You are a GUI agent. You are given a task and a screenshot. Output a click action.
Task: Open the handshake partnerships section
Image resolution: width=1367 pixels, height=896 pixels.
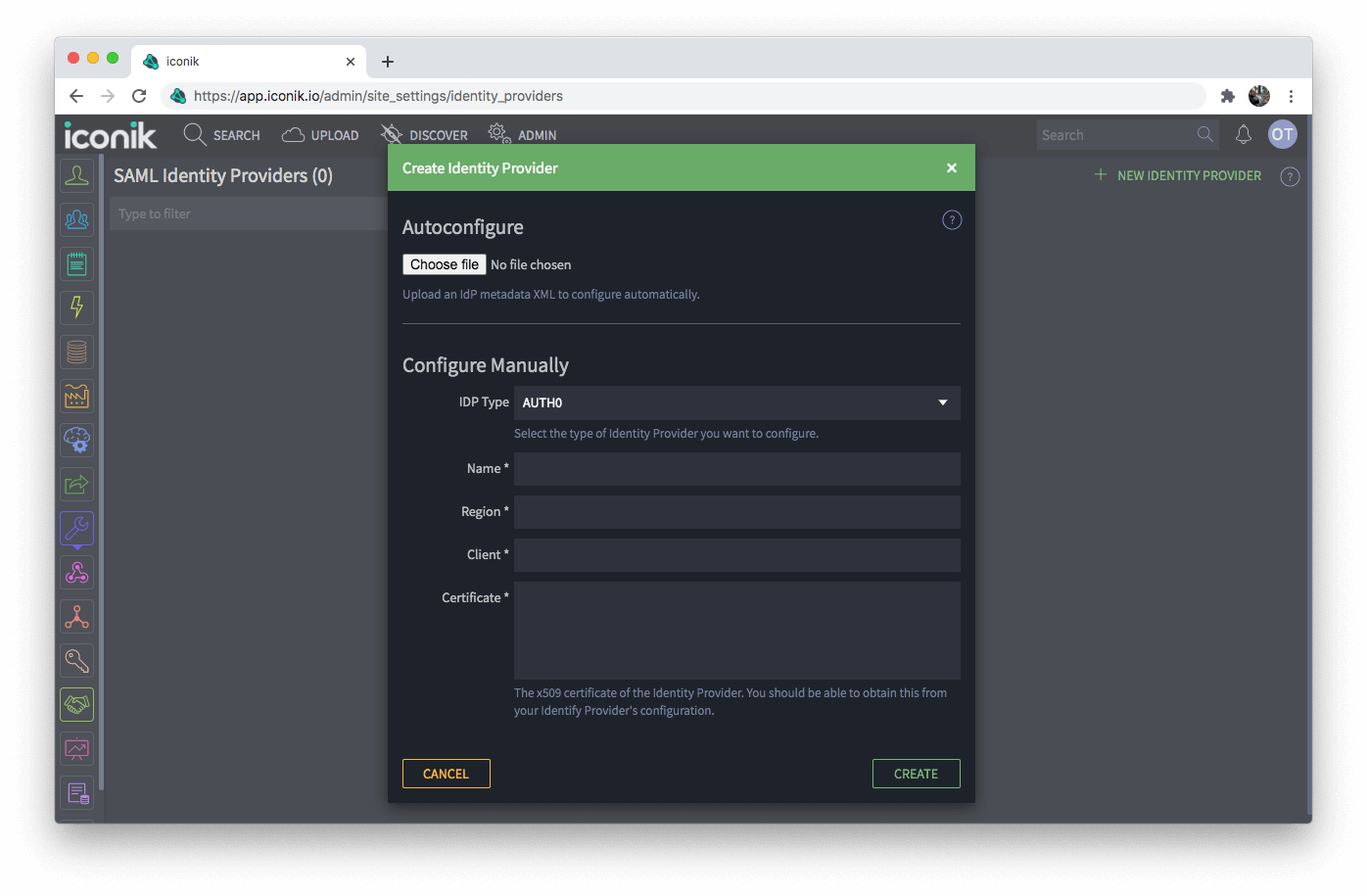tap(76, 704)
